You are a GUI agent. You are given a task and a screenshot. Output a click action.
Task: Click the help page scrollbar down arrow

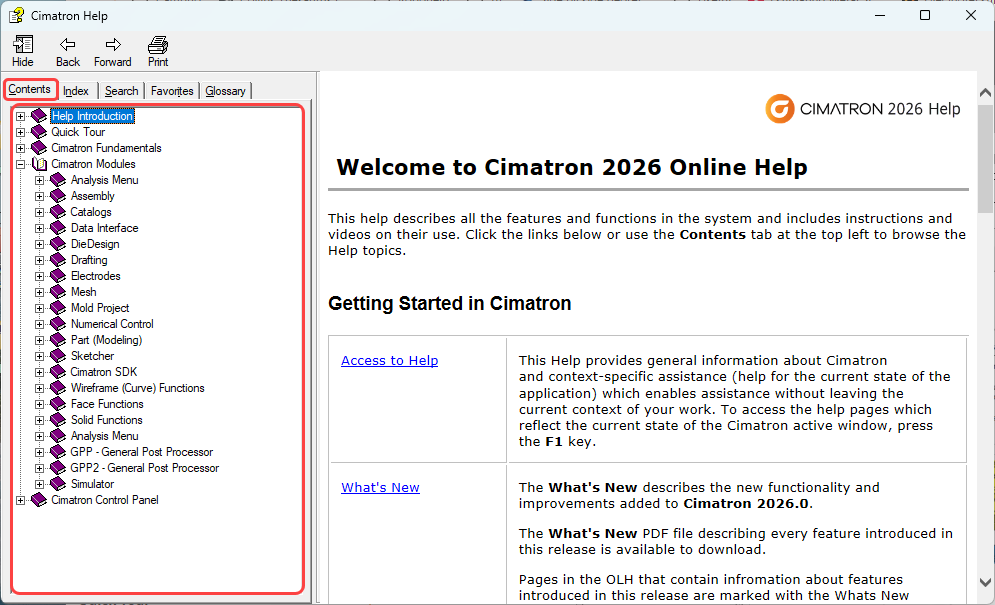pos(985,582)
